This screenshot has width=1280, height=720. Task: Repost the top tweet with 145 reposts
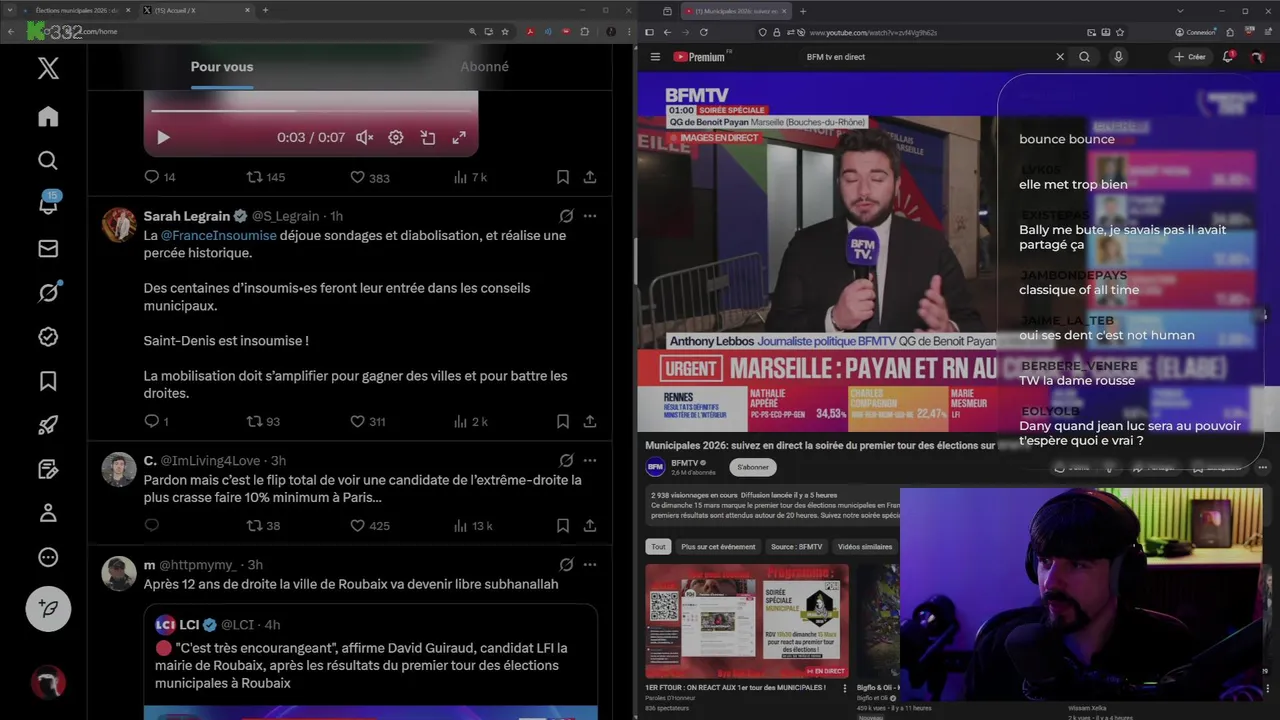click(x=266, y=177)
